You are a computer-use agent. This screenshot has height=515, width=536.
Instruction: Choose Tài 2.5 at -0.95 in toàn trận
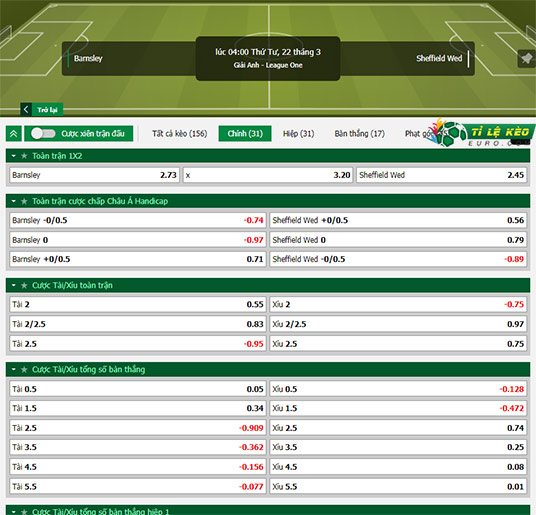(138, 344)
